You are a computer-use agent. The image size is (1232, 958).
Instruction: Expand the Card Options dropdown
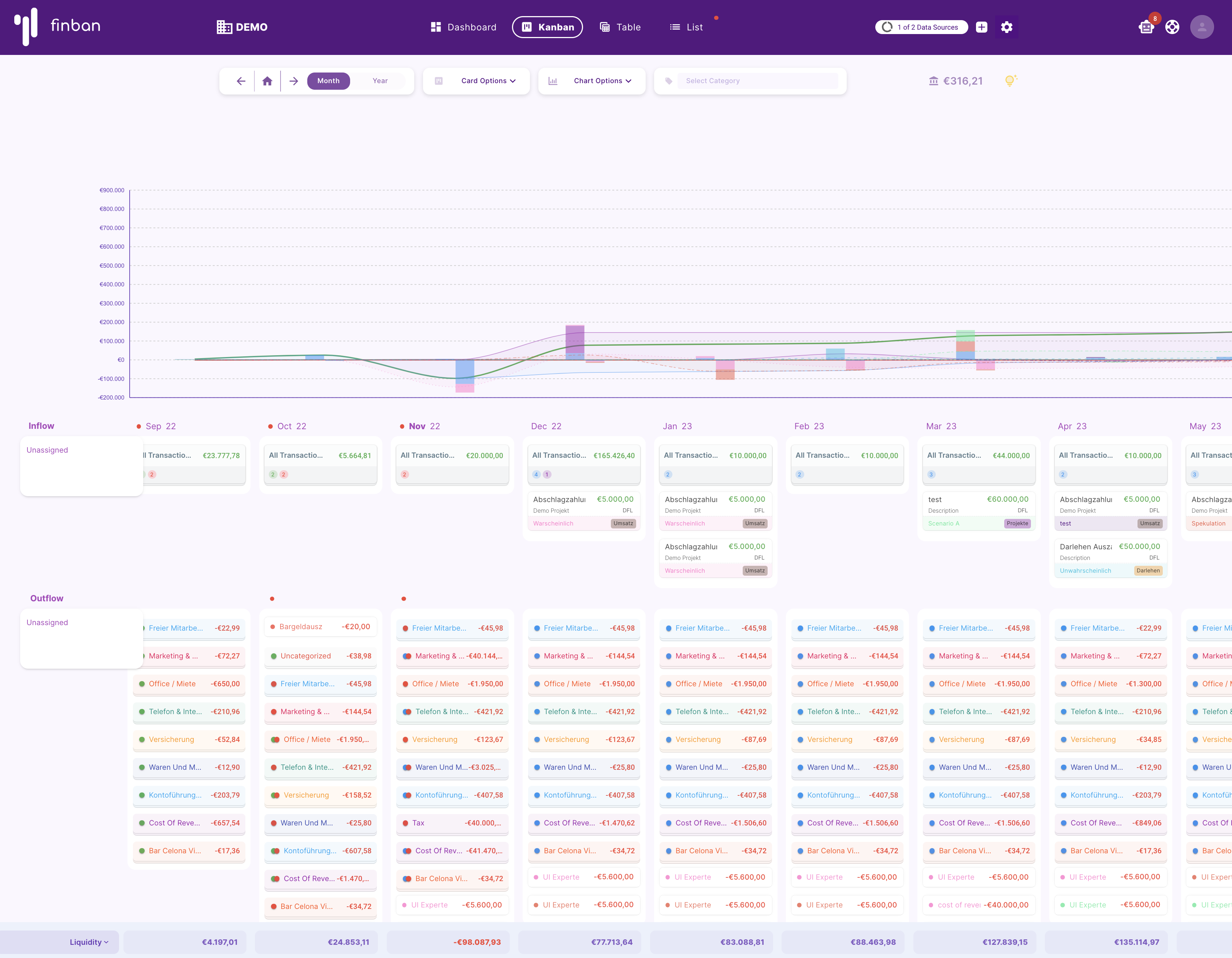coord(488,81)
